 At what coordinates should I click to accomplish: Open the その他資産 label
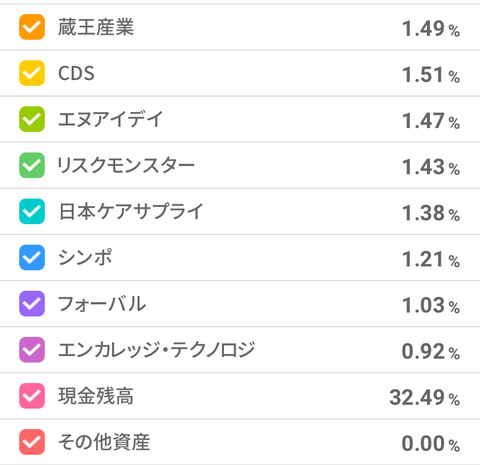104,442
